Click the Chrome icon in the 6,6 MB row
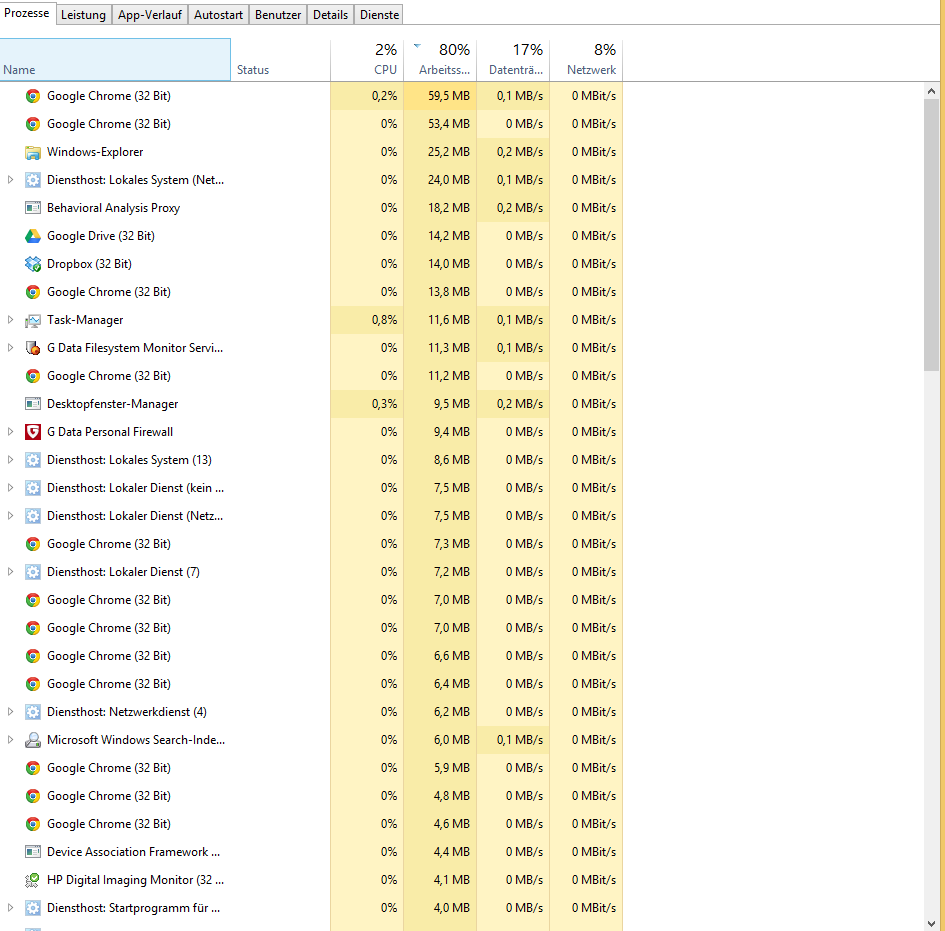 33,656
